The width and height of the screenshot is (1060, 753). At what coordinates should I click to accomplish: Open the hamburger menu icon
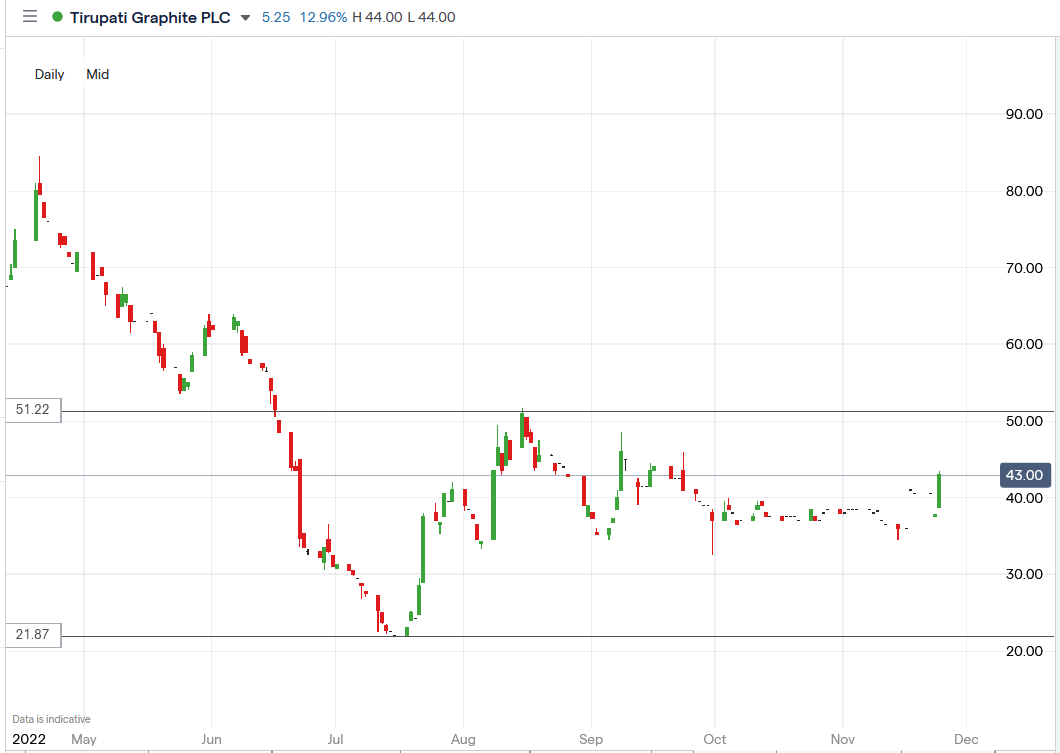[x=30, y=16]
